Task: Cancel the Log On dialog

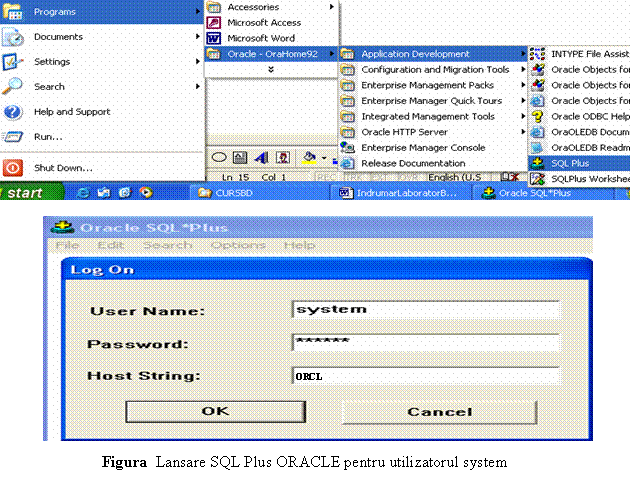Action: click(440, 412)
